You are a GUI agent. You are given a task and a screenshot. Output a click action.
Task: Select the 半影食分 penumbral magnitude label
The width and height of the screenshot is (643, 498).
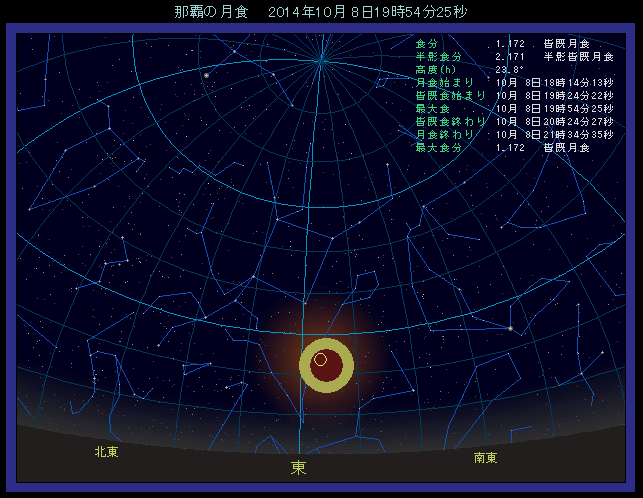(x=438, y=57)
